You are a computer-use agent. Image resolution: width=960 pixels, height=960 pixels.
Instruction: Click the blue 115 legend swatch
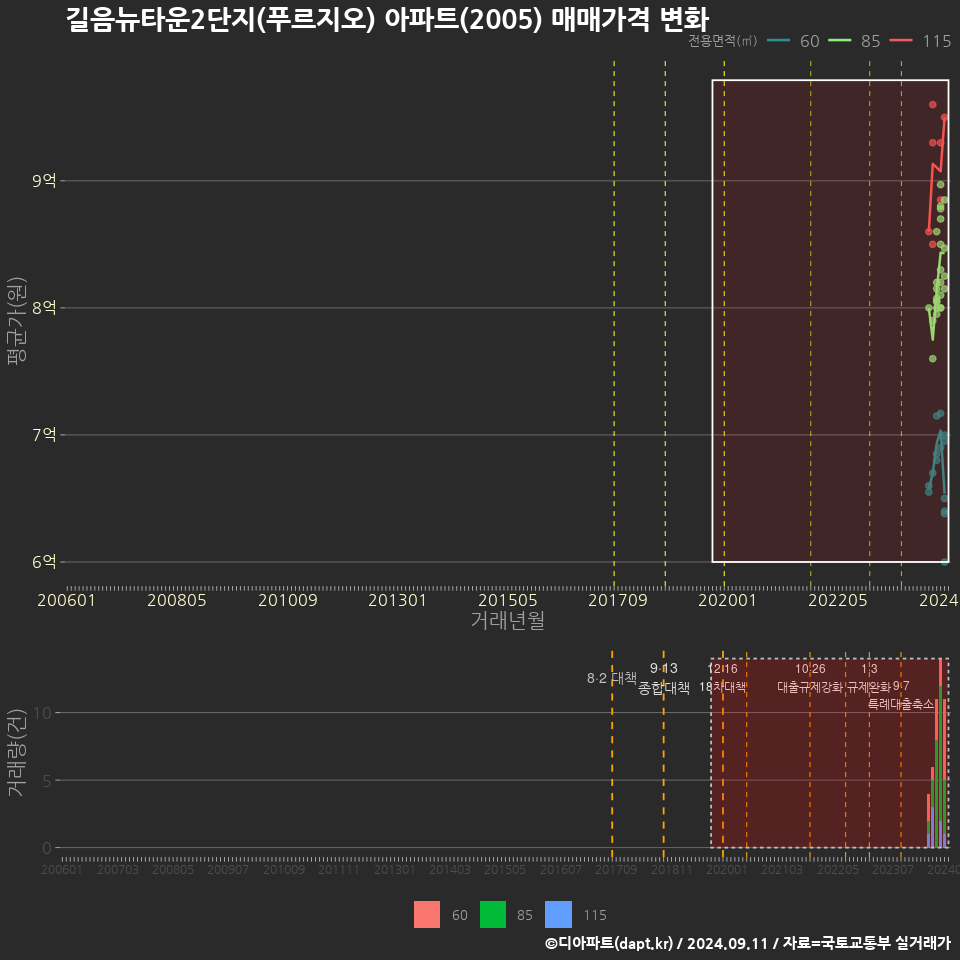[558, 915]
